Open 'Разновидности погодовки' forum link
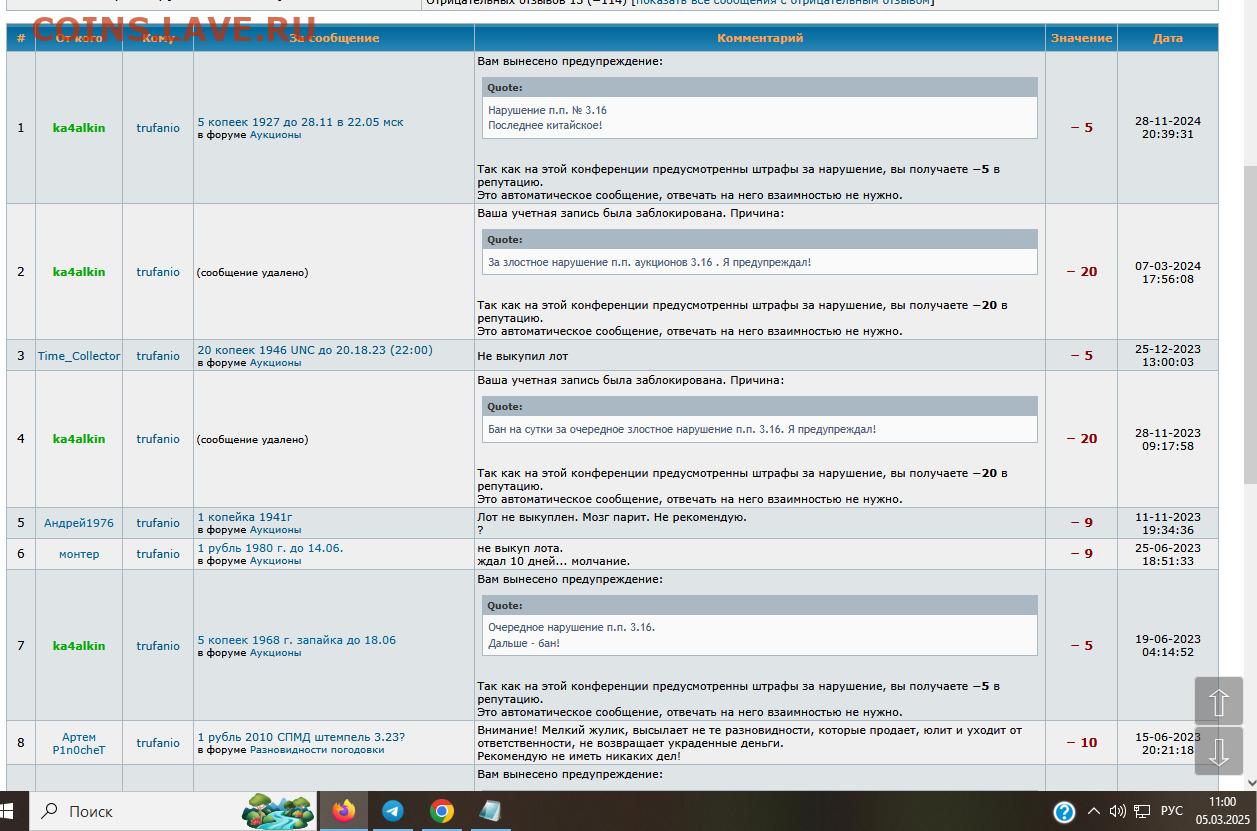Viewport: 1257px width, 831px height. coord(317,750)
